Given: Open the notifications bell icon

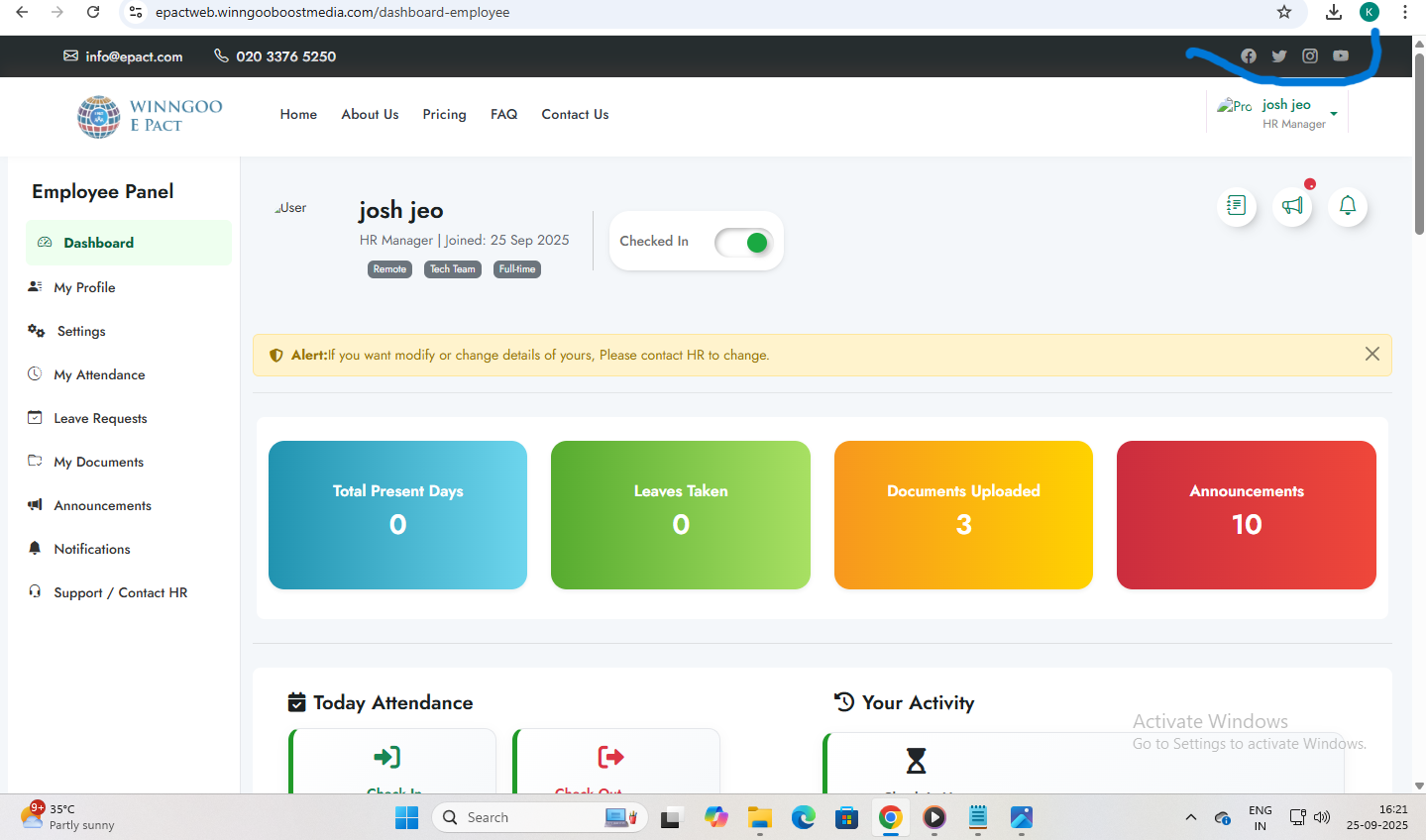Looking at the screenshot, I should (1347, 206).
